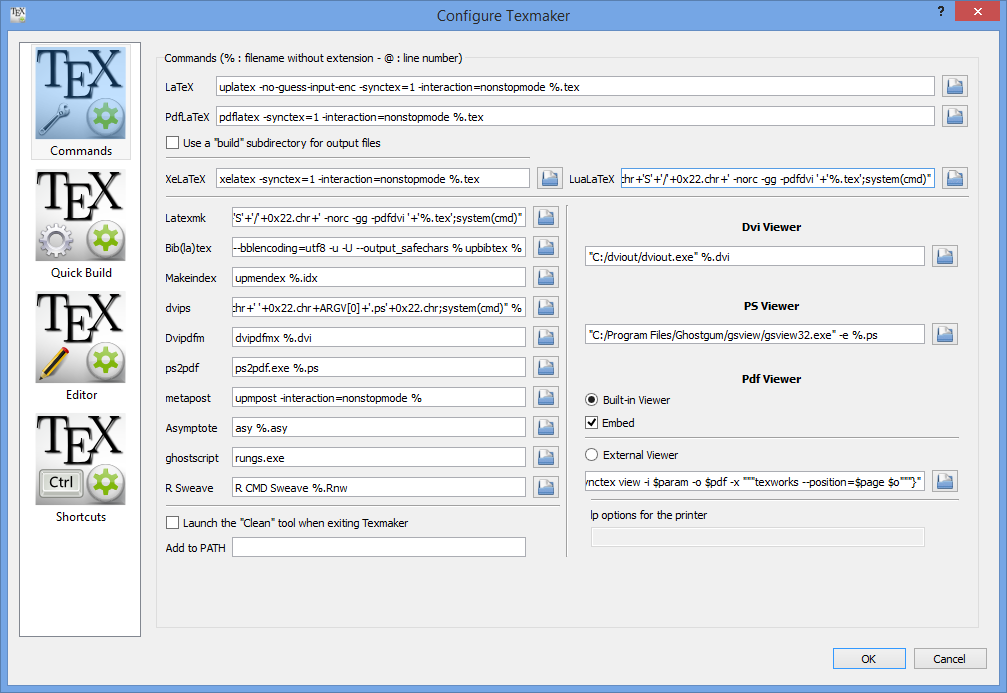Browse for the R Sweave command executable

click(546, 487)
